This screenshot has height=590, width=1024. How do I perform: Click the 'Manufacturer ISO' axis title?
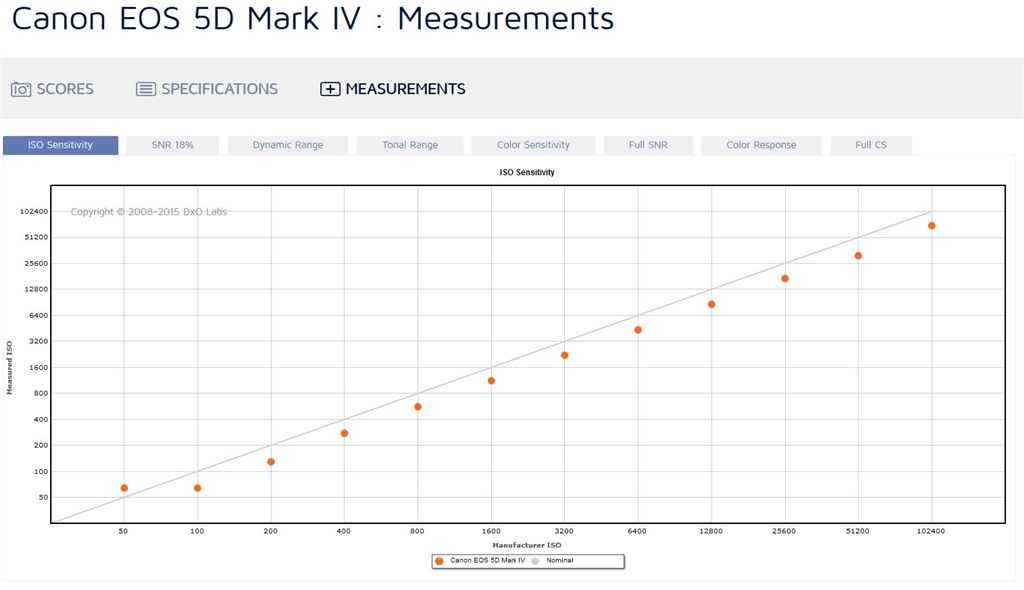(x=526, y=545)
